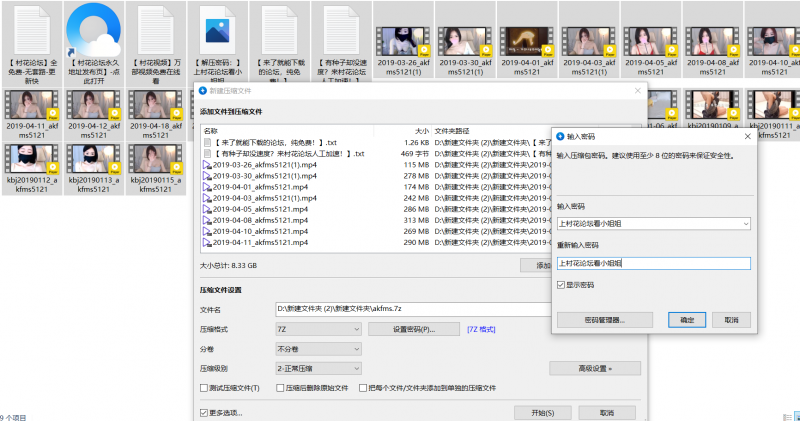Select video kbj20190112_akfms5121 thumbnail in Explorer
The width and height of the screenshot is (800, 421).
(32, 159)
